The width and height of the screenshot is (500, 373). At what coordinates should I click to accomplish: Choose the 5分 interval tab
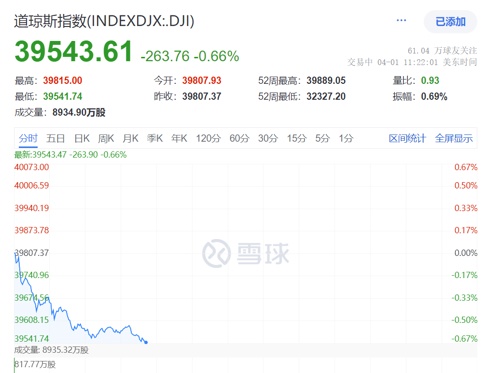(x=322, y=138)
